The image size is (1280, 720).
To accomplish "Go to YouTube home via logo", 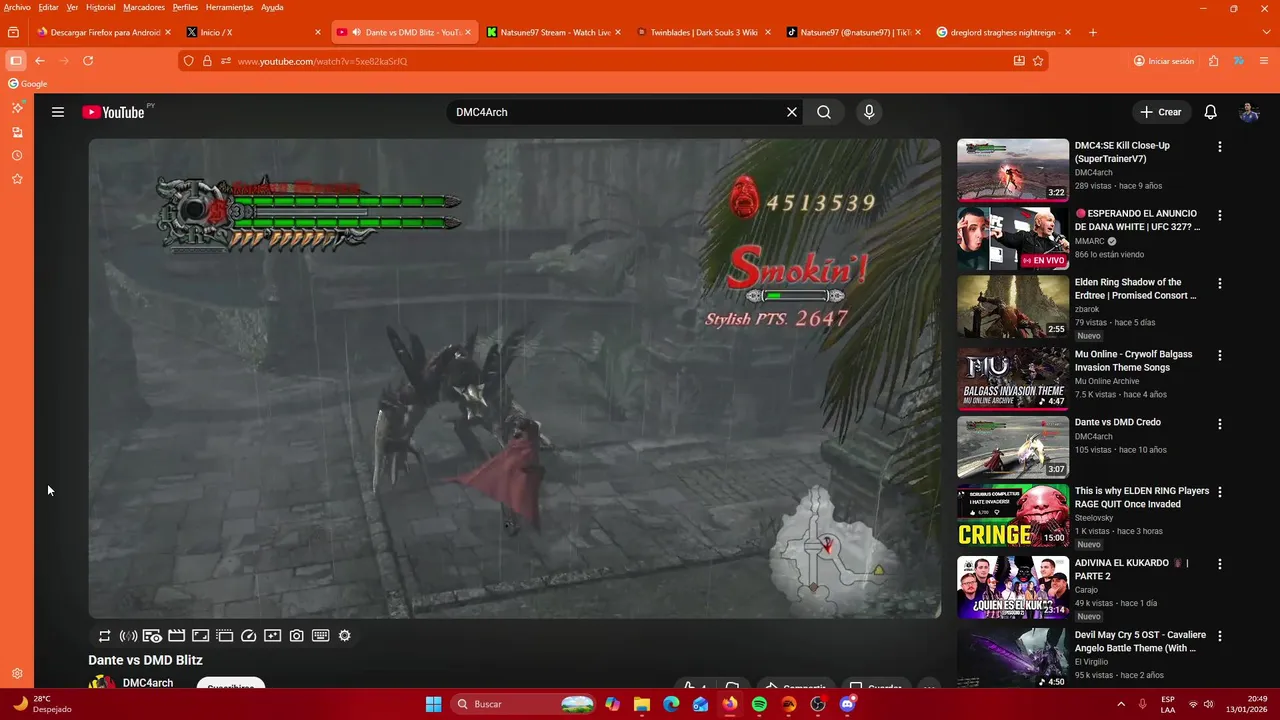I will tap(113, 112).
